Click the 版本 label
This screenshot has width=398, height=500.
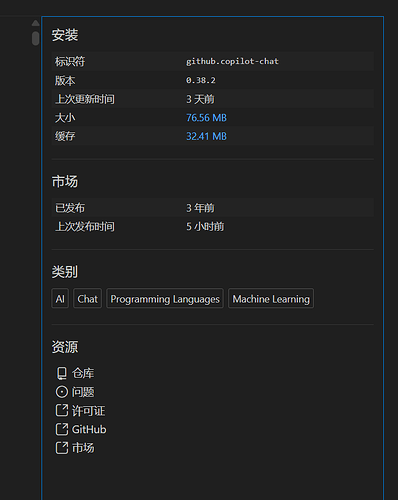point(65,80)
